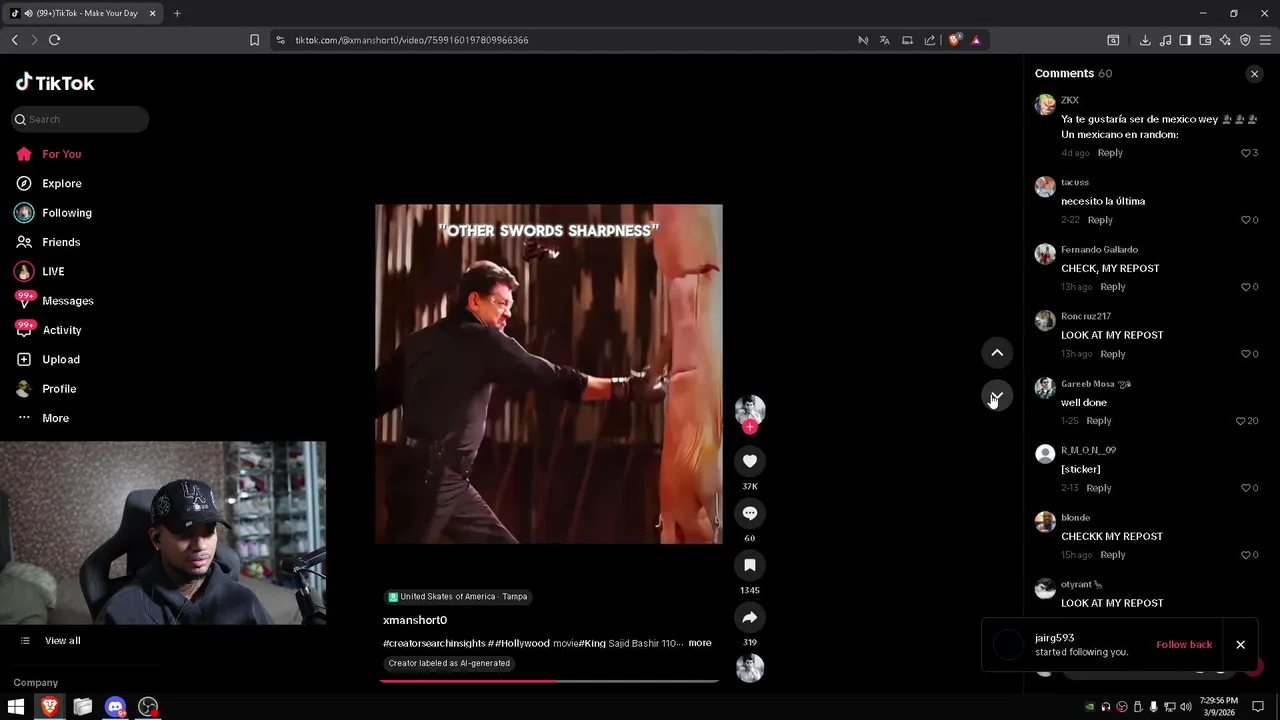Click the TikTok logo
Screen dimensions: 1280x720
55,83
